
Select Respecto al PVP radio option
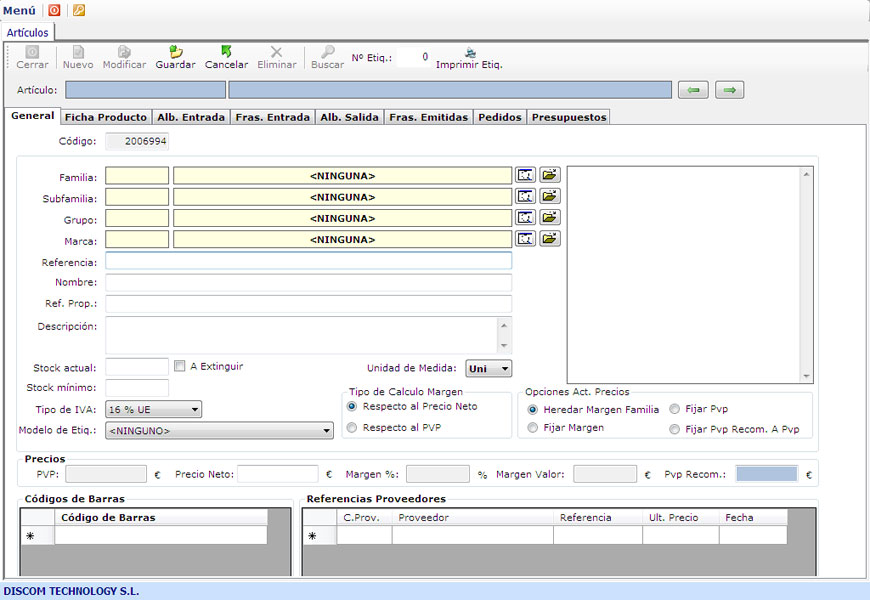[x=352, y=428]
